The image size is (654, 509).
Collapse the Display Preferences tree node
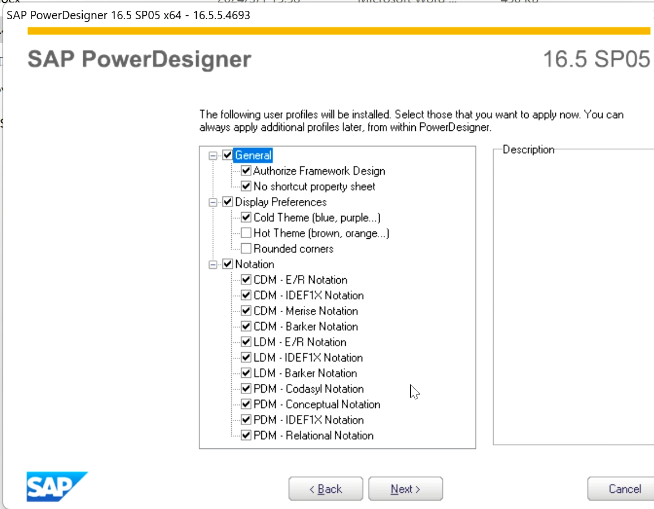213,202
